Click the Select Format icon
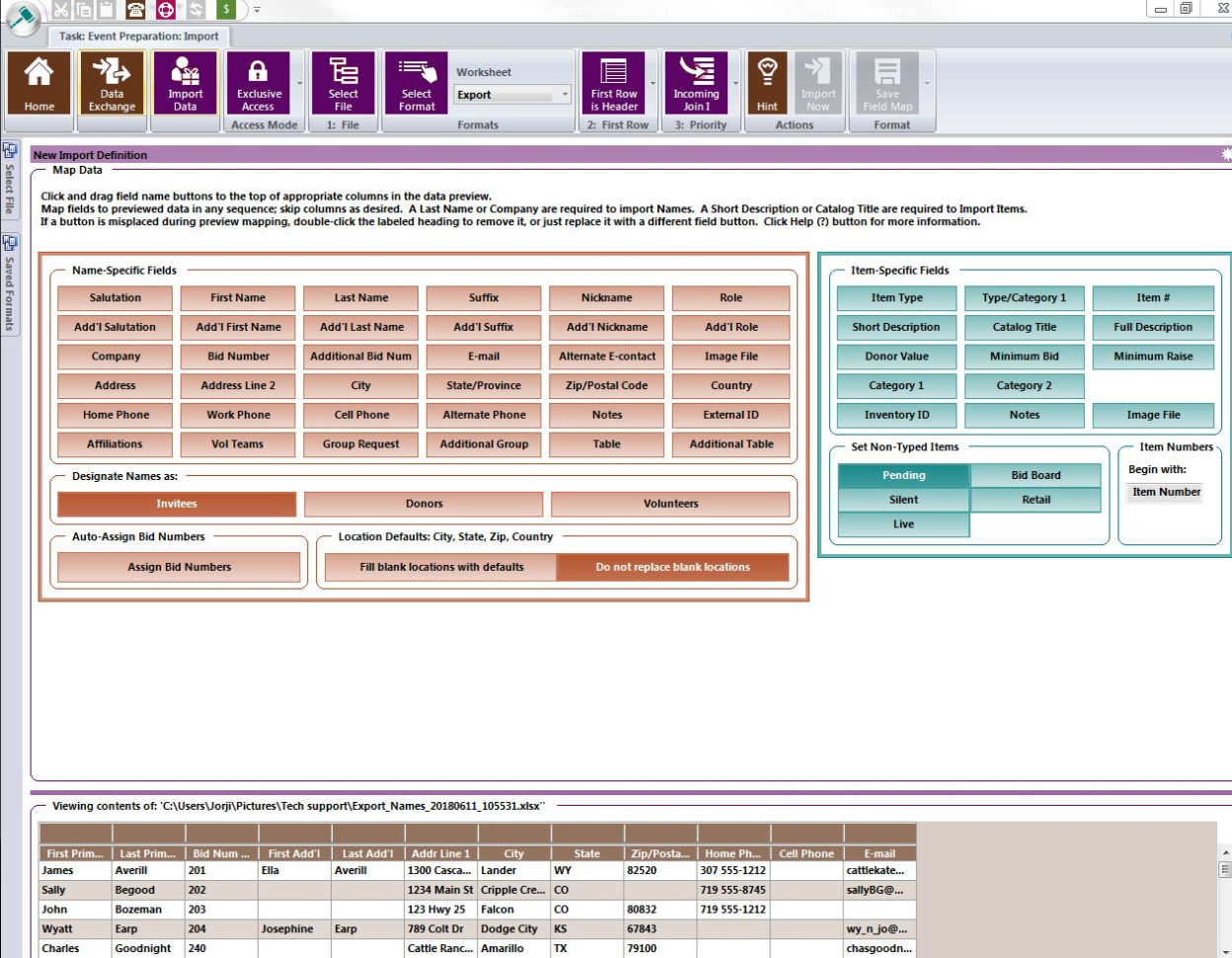This screenshot has height=958, width=1232. tap(416, 84)
